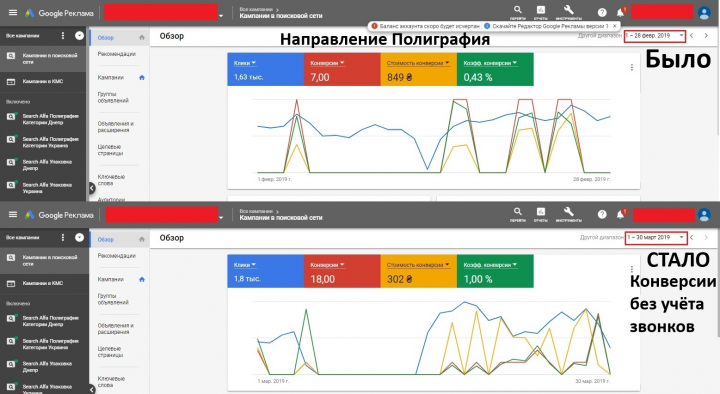Open Объявления и расширения in upper menu
Viewport: 720px width, 394px height.
(115, 127)
